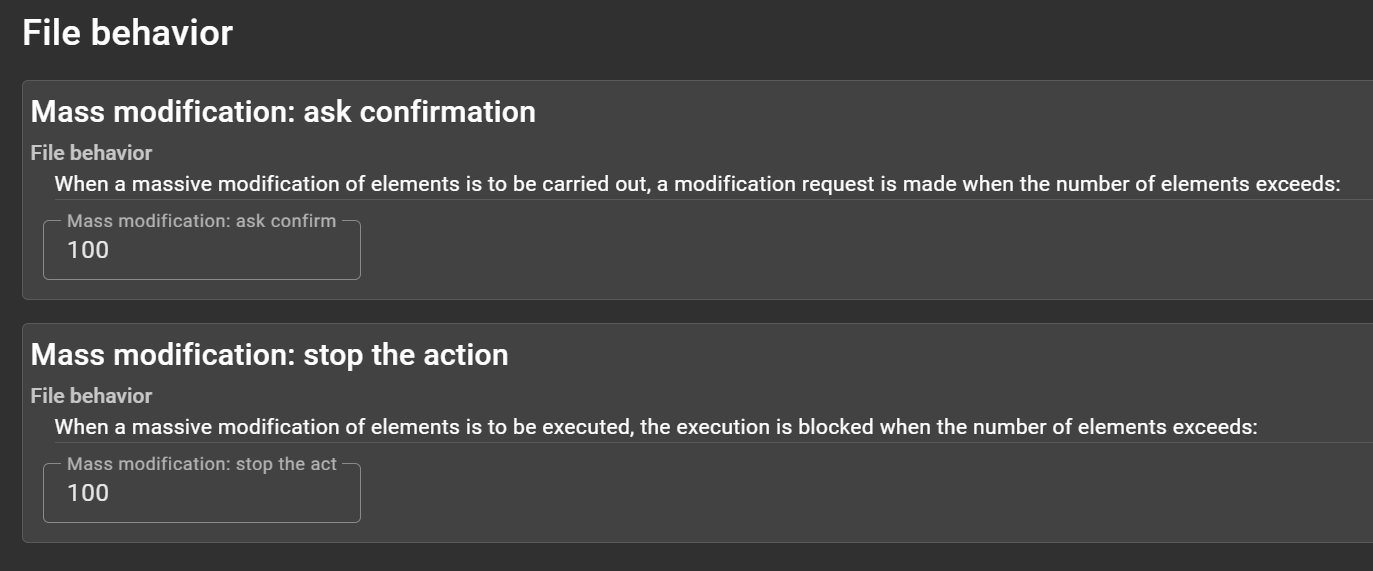Screen dimensions: 1373x571
Task: Click "File behavior" subtitle under ask confirmation heading
Action: point(91,153)
